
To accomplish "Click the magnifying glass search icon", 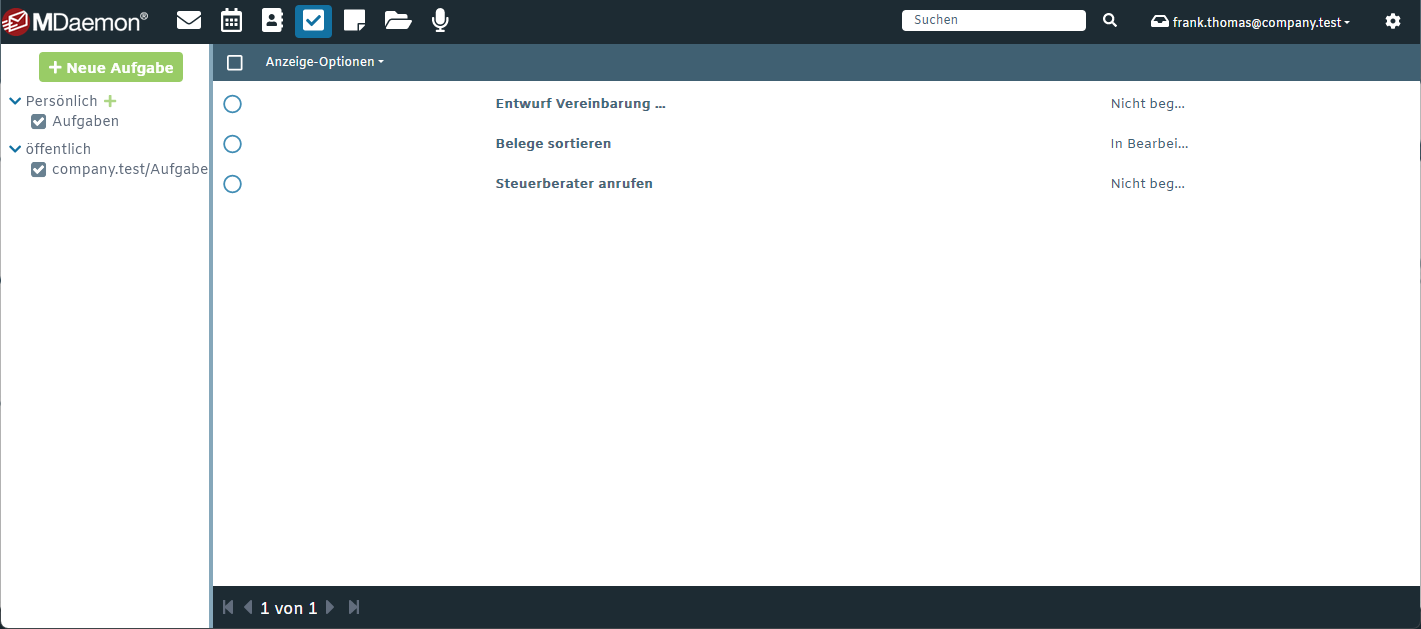I will coord(1110,20).
